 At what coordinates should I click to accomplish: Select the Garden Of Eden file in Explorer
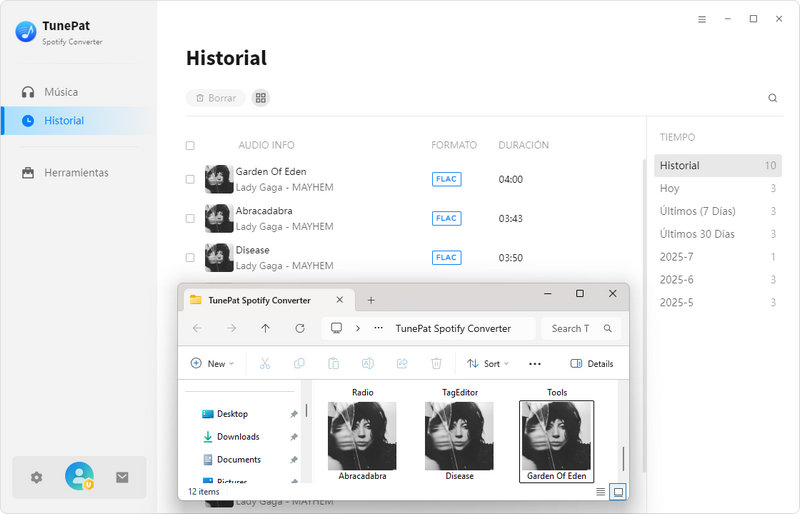(x=557, y=441)
